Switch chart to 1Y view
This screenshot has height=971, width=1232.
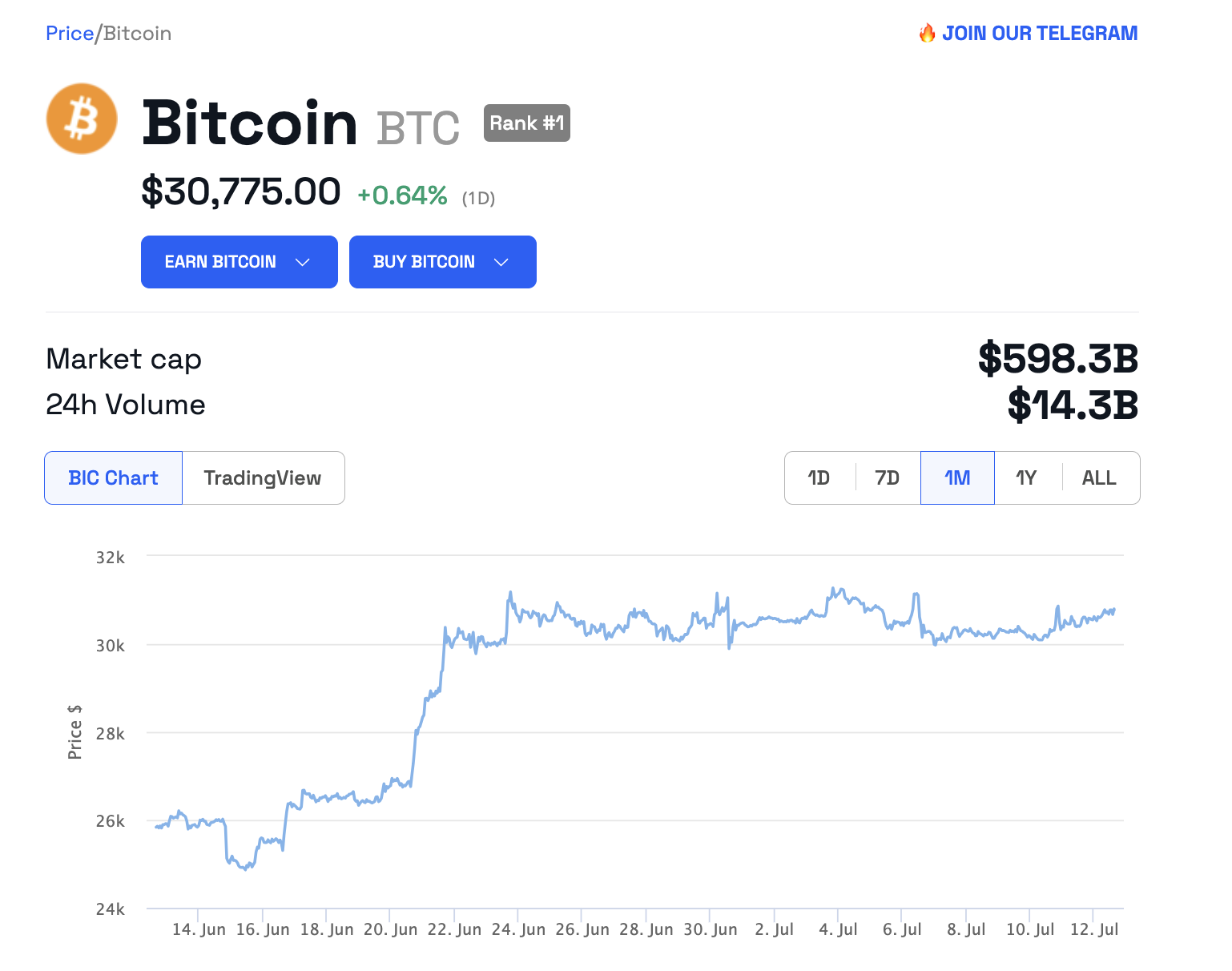tap(1026, 477)
